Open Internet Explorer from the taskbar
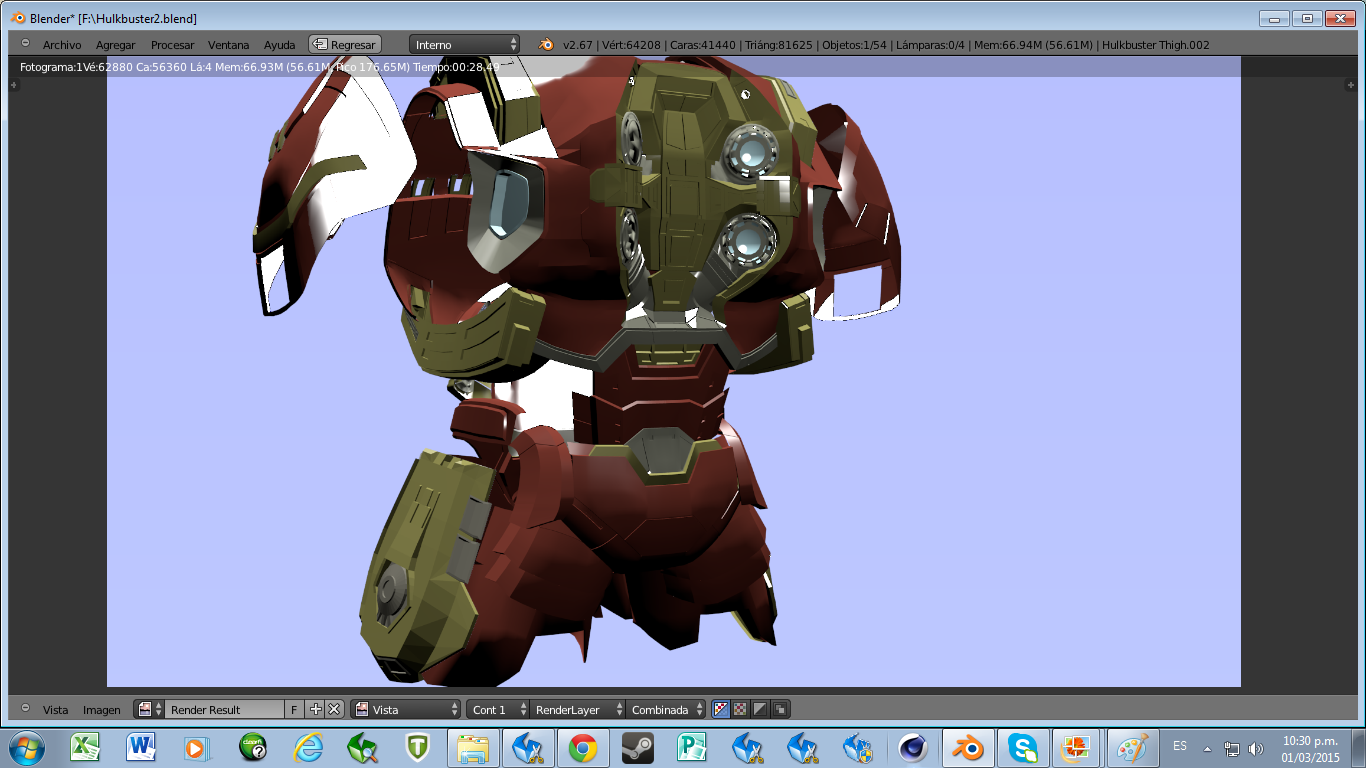The height and width of the screenshot is (768, 1366). pos(308,747)
